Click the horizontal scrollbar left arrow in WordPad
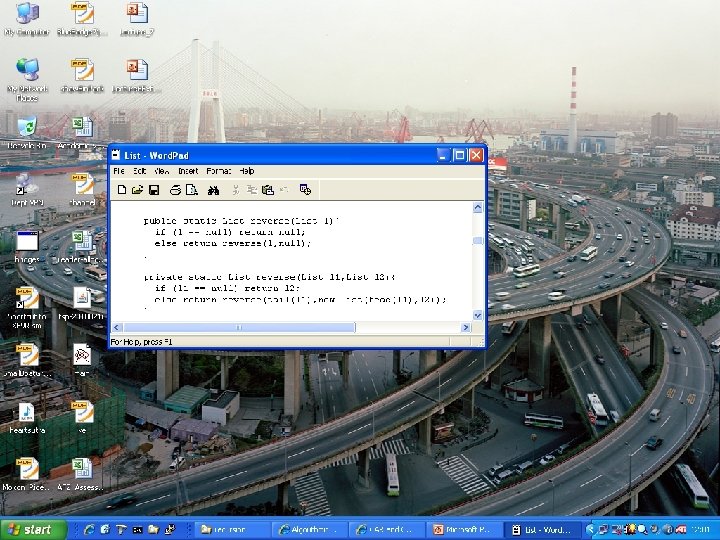The image size is (720, 540). (x=117, y=327)
